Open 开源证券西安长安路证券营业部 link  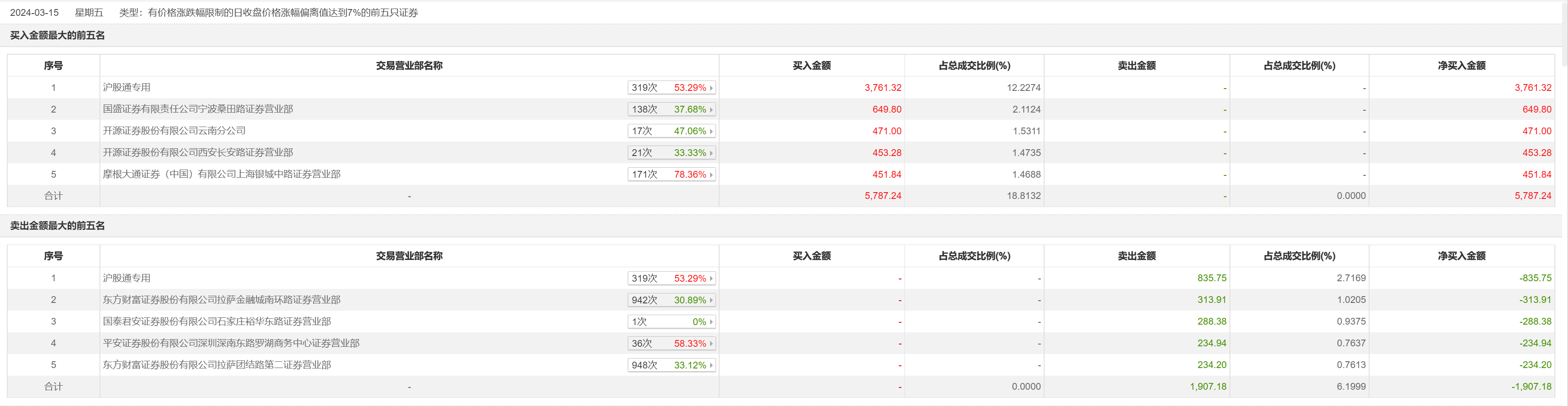(198, 152)
